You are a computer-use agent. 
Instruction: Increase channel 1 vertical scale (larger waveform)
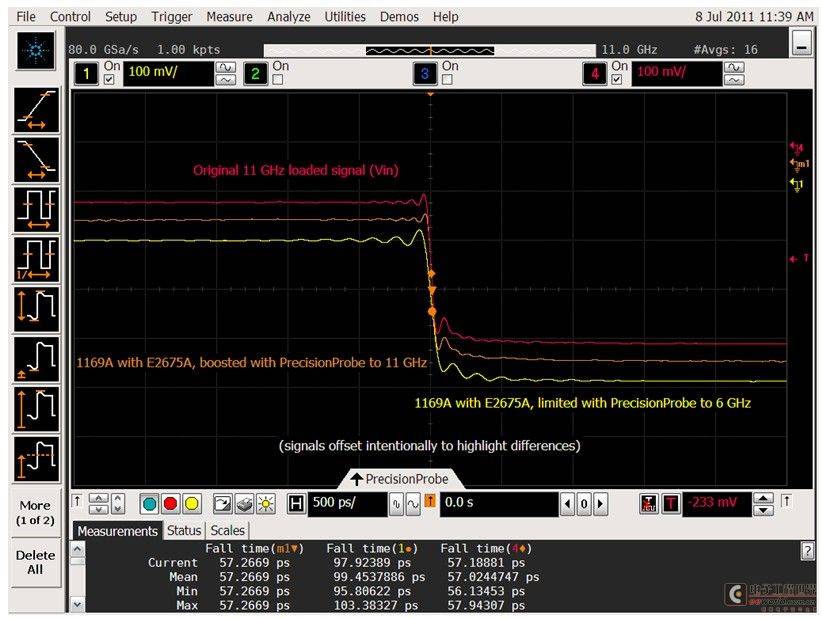(x=226, y=67)
